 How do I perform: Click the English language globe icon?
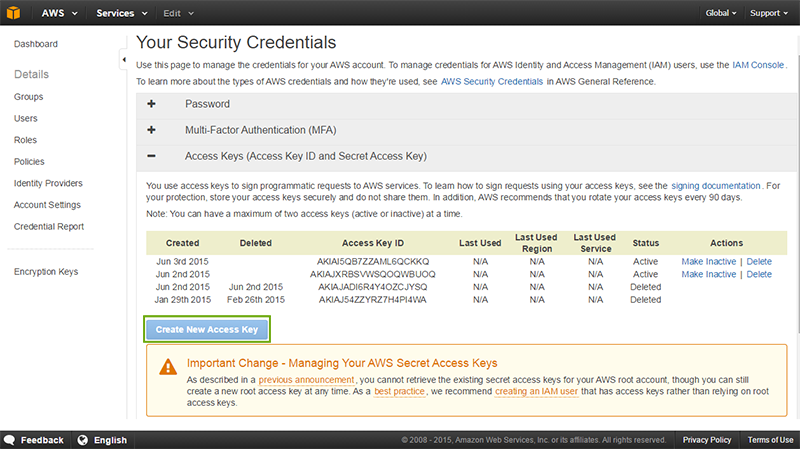tap(83, 440)
